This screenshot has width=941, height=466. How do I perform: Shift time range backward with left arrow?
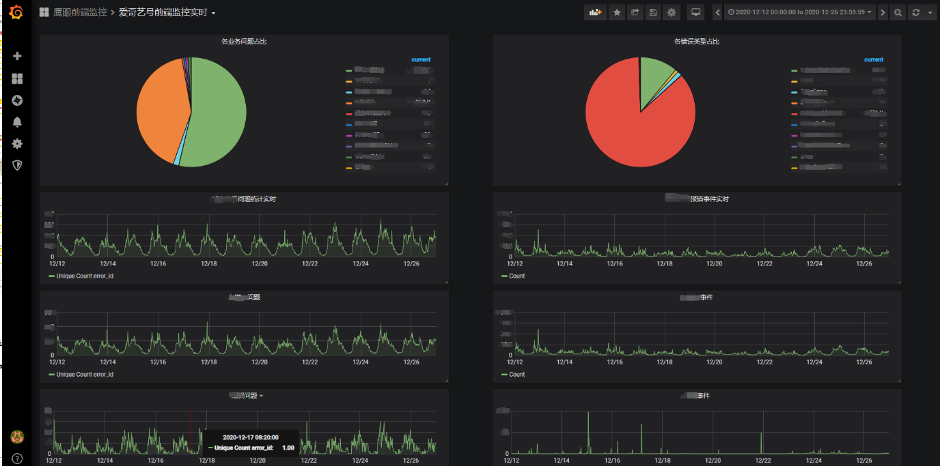717,12
